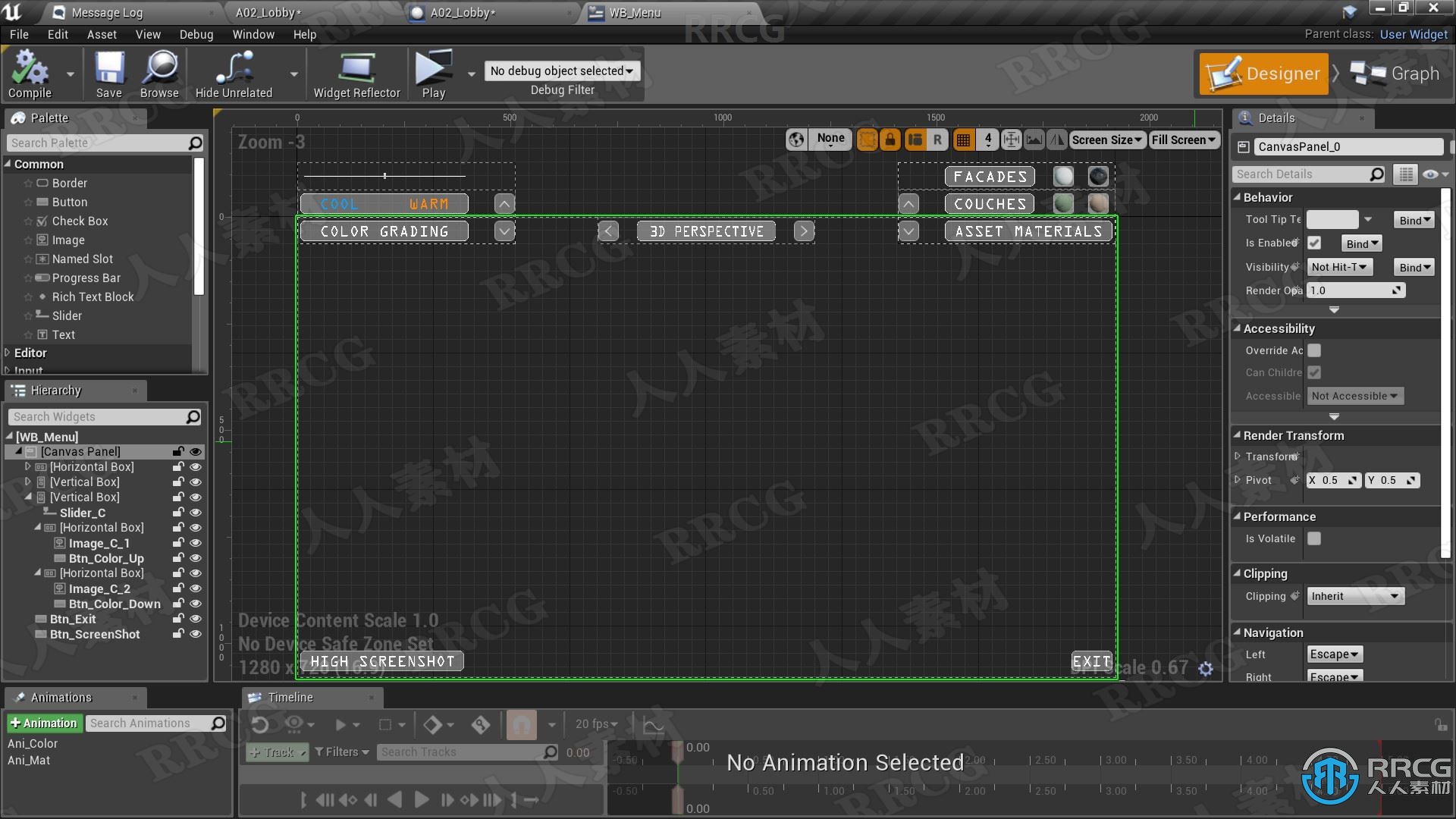Open User Widget parent class link
This screenshot has height=819, width=1456.
1414,34
